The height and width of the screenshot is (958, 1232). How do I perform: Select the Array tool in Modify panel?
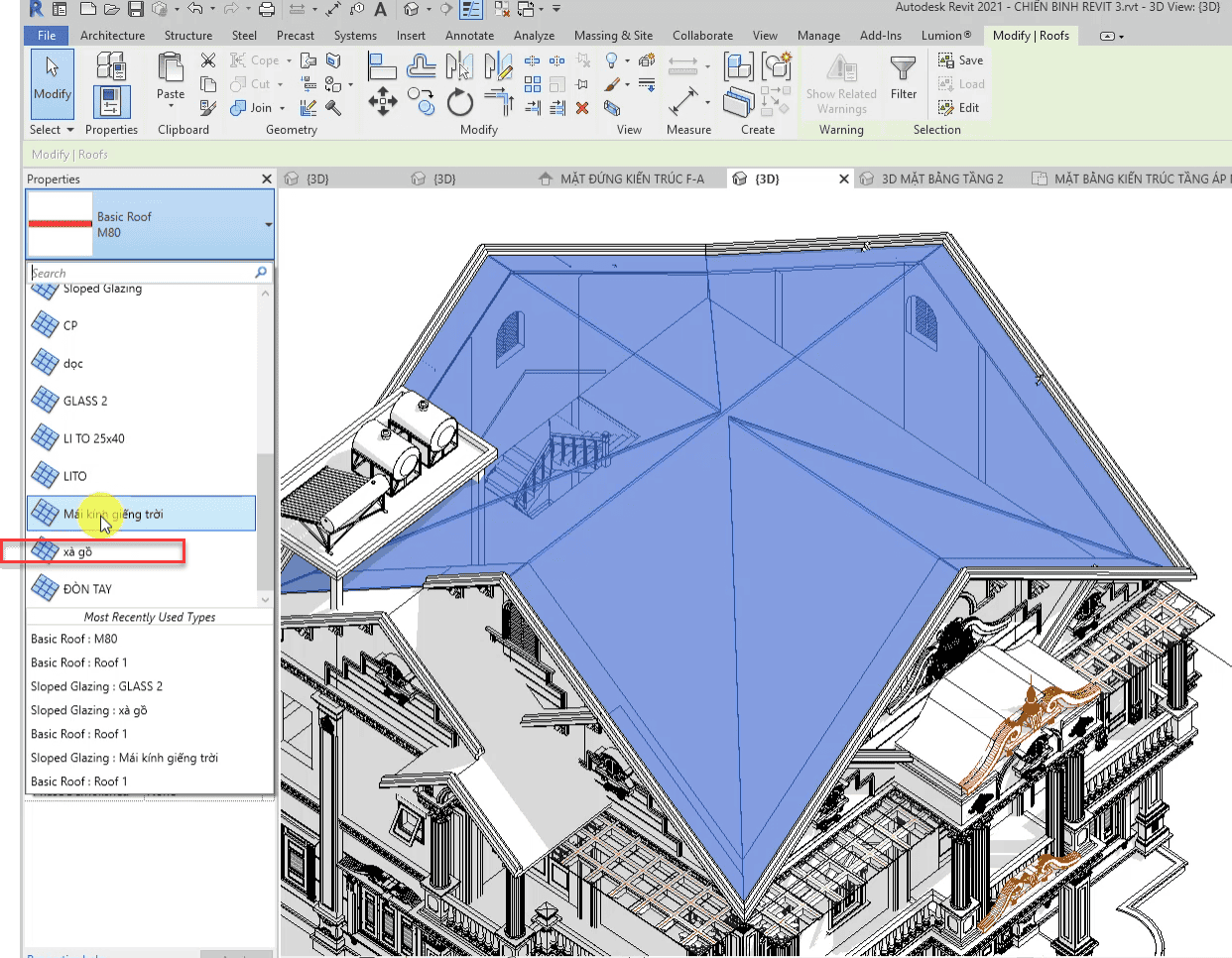(533, 84)
